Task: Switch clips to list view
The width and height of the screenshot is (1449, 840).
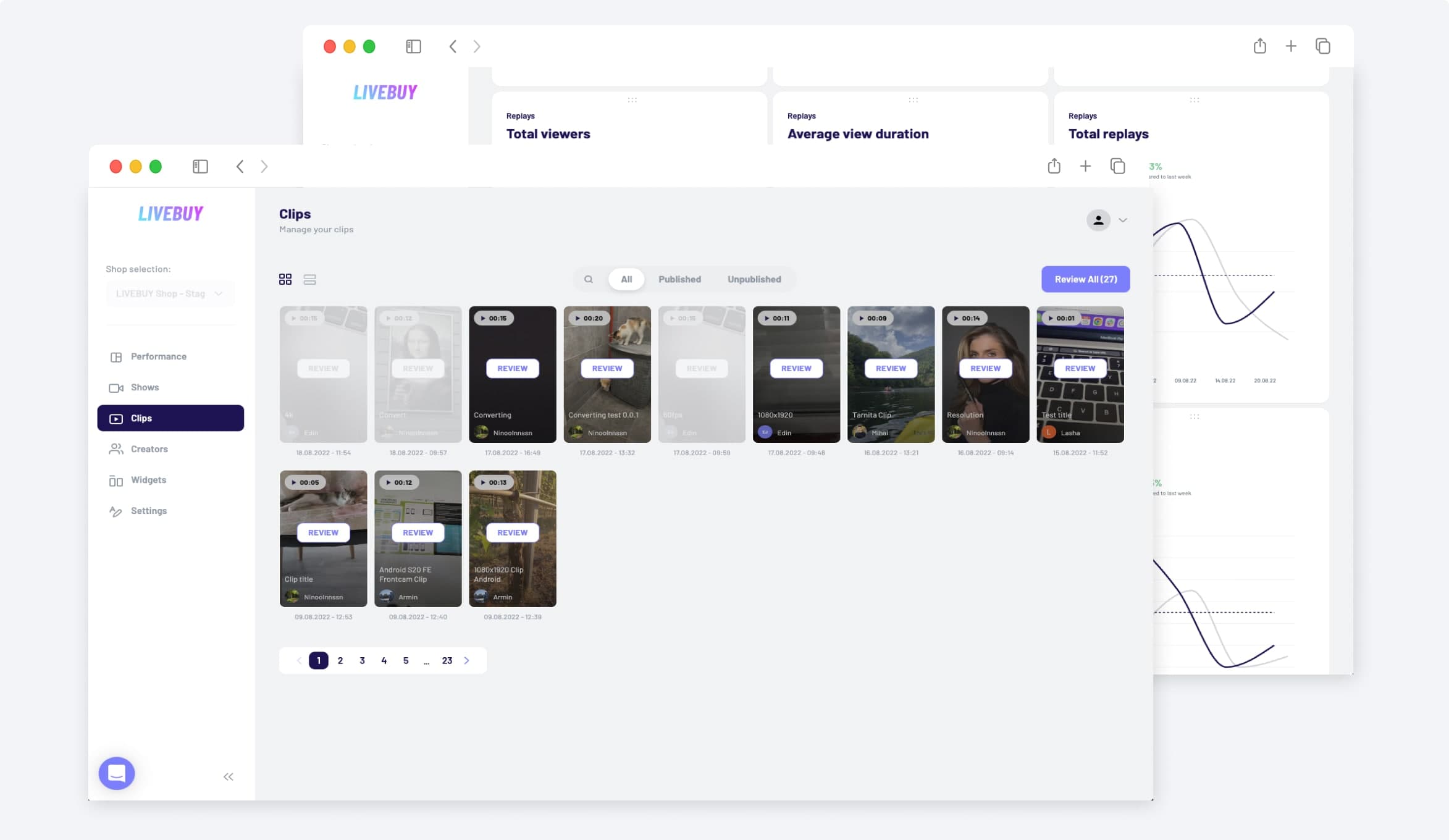Action: 309,279
